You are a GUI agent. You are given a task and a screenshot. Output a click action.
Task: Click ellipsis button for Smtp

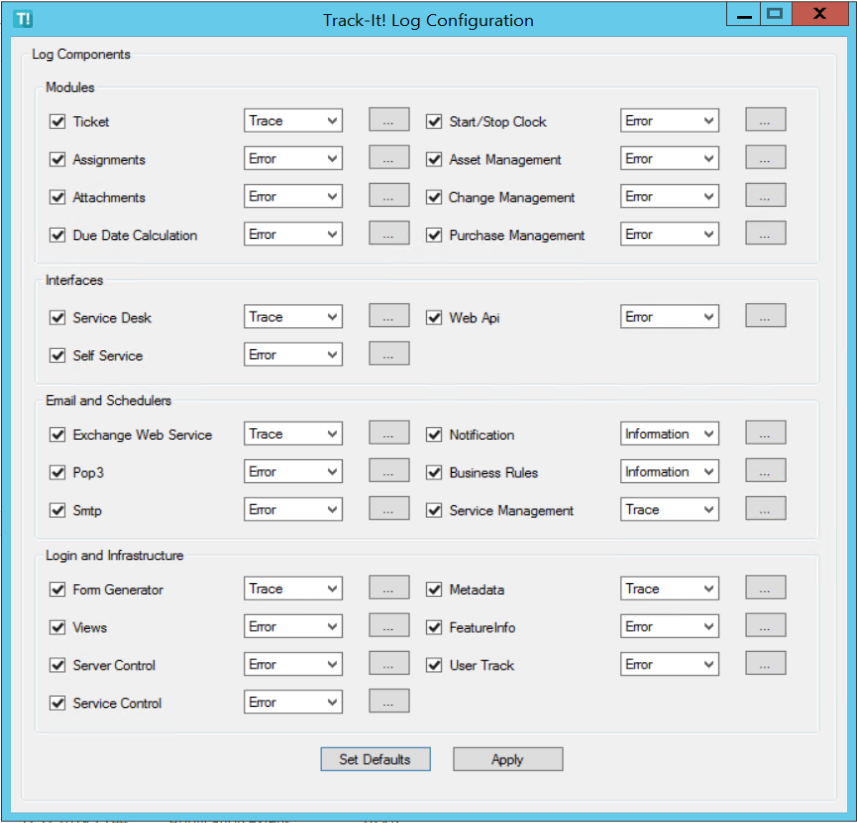tap(389, 508)
